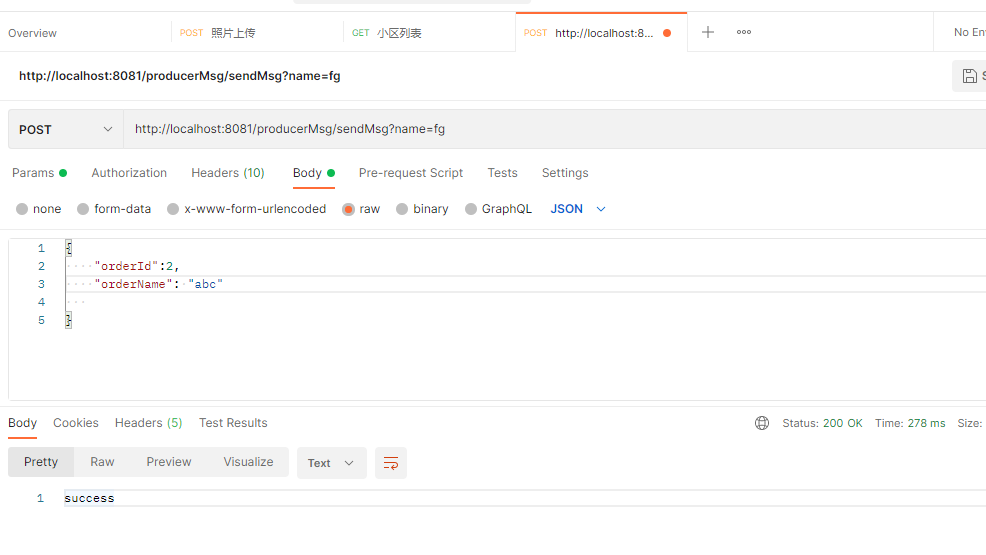Click the request URL input field
This screenshot has height=555, width=986.
pos(555,129)
